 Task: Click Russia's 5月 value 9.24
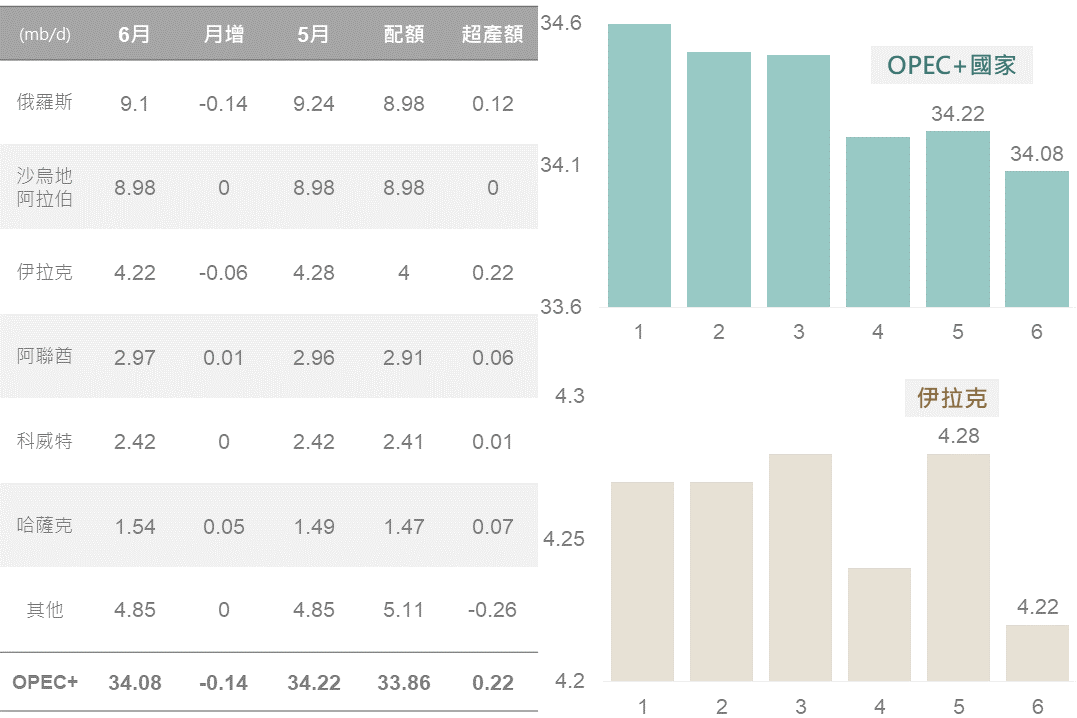[314, 103]
